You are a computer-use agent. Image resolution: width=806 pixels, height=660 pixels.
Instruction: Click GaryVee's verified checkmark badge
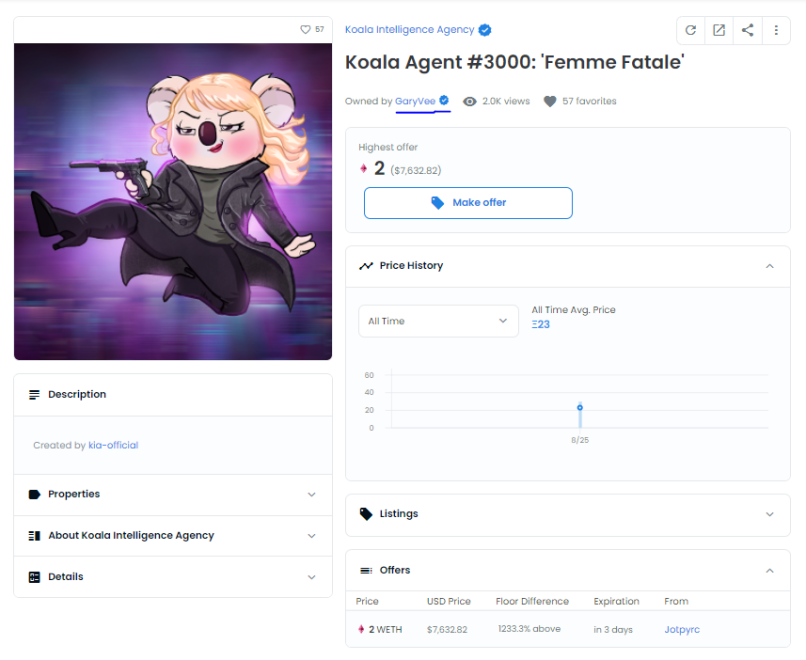(444, 100)
